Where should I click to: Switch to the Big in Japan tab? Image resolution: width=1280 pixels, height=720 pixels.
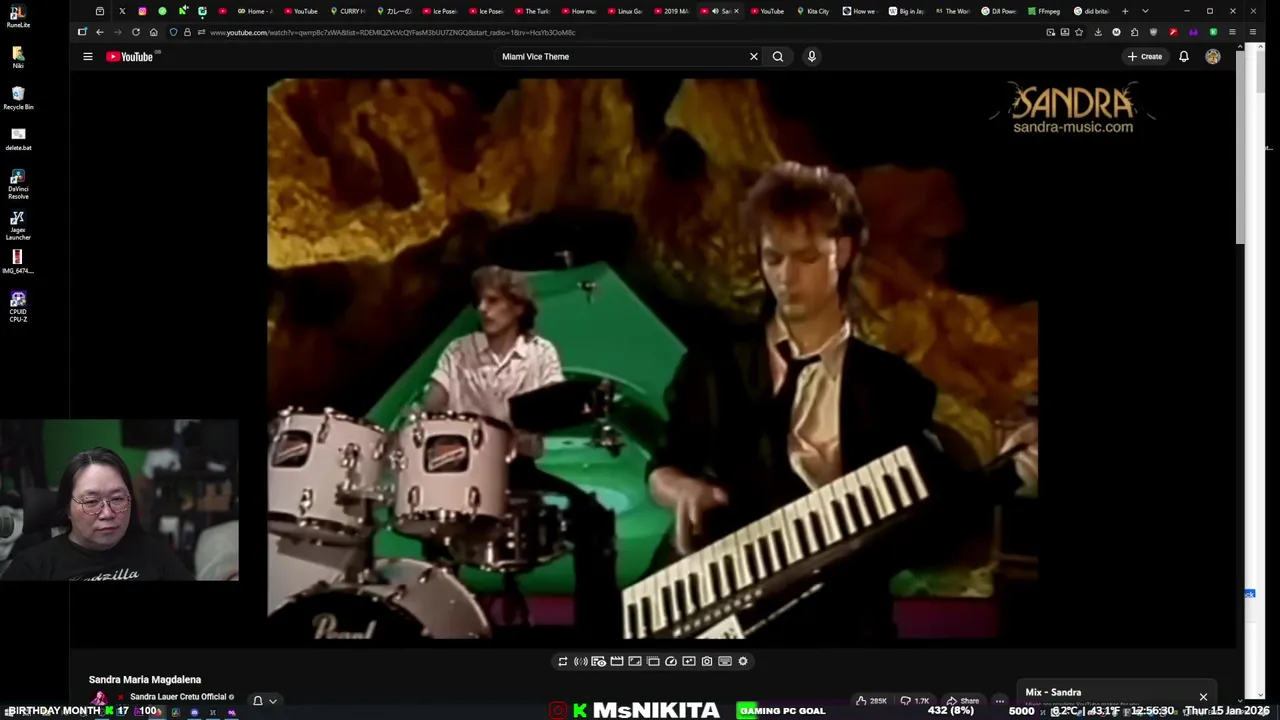click(906, 11)
